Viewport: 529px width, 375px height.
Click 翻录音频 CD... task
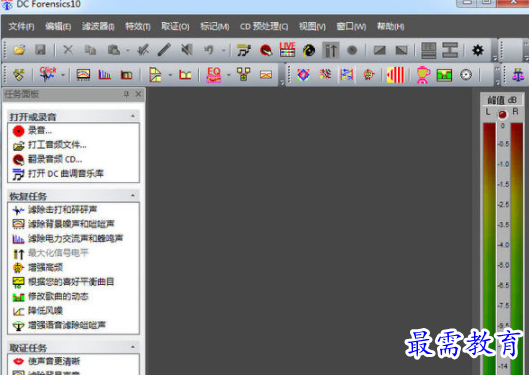pyautogui.click(x=47, y=159)
